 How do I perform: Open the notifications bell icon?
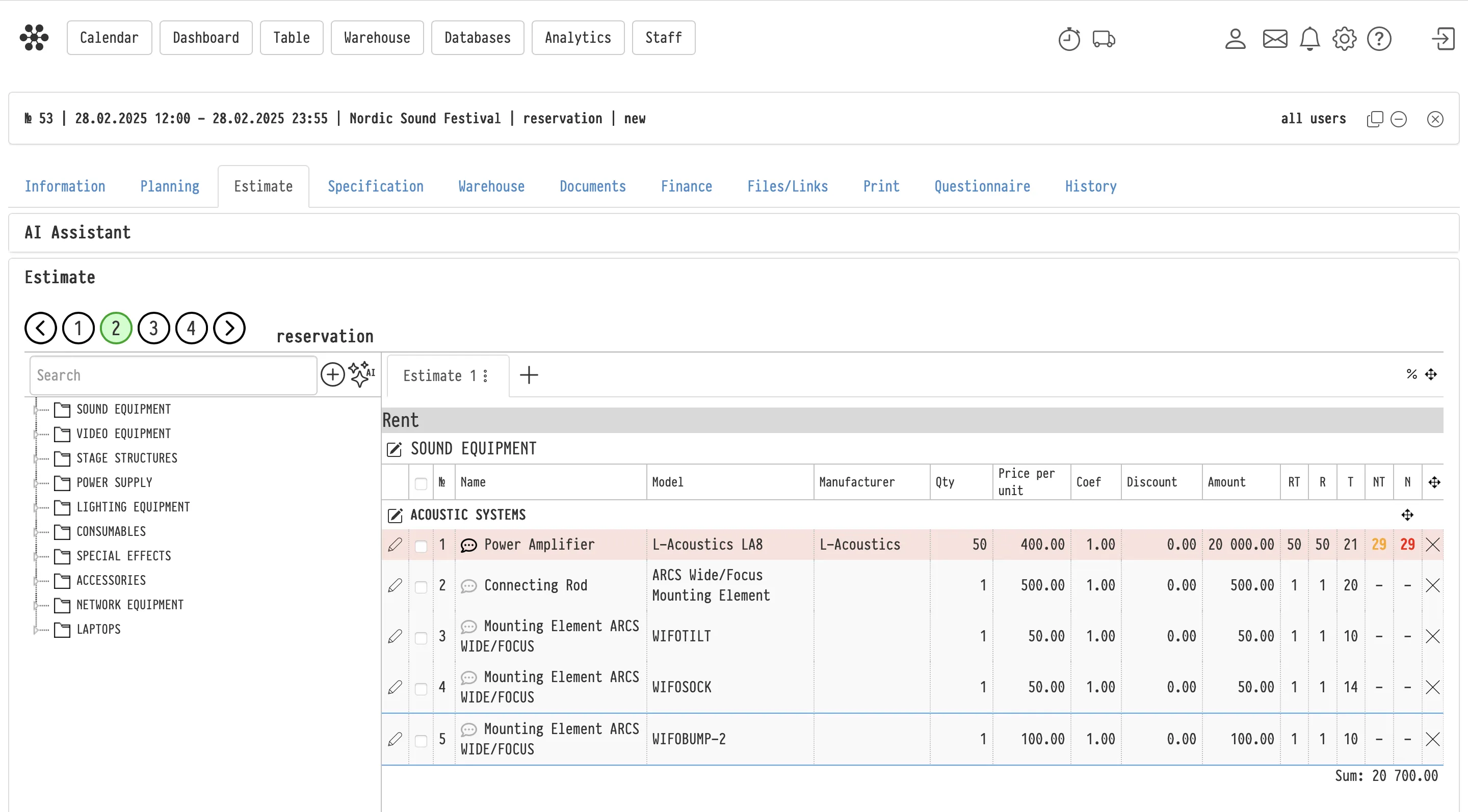1309,39
